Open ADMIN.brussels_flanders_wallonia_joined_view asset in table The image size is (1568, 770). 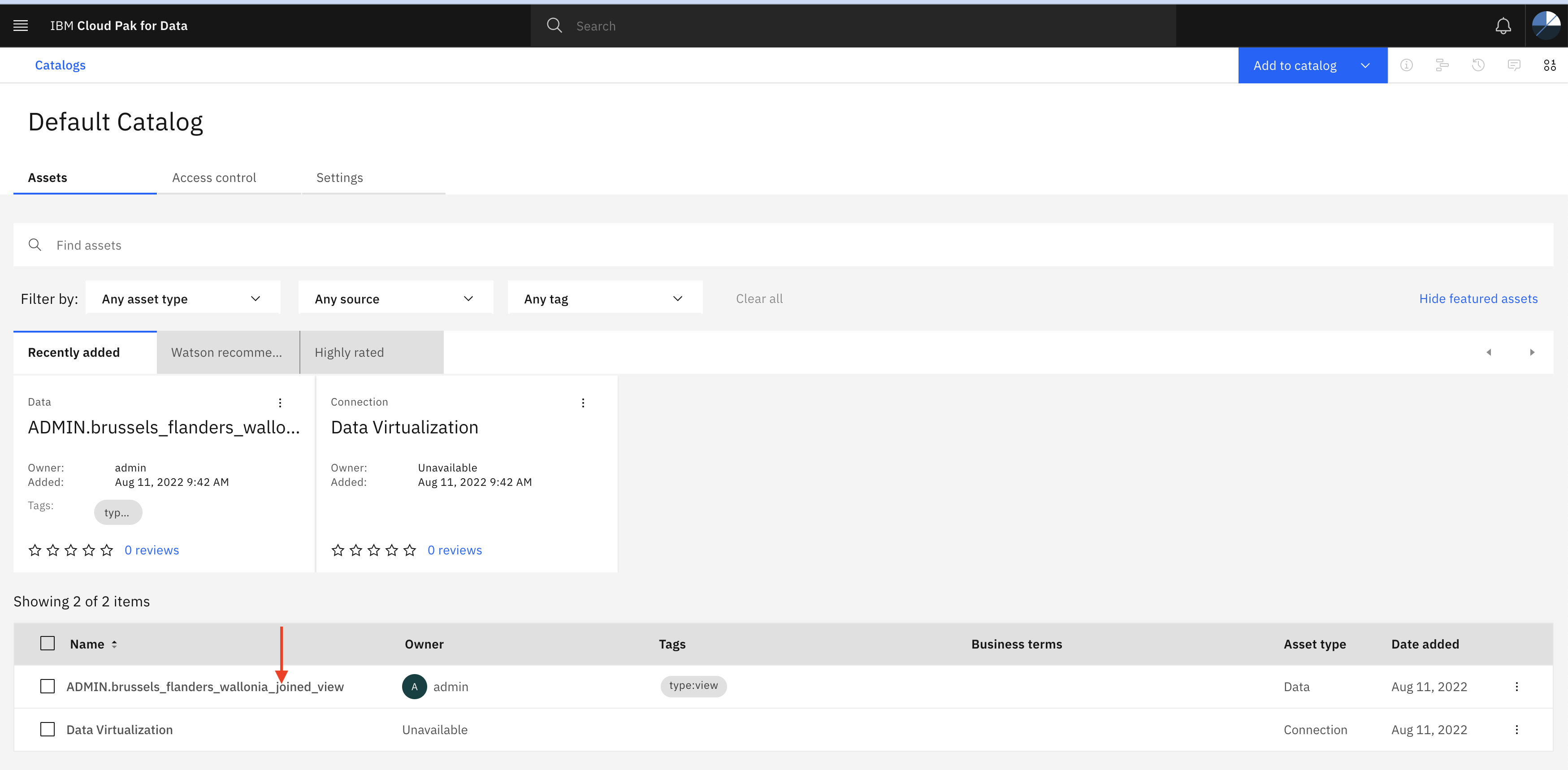[205, 687]
